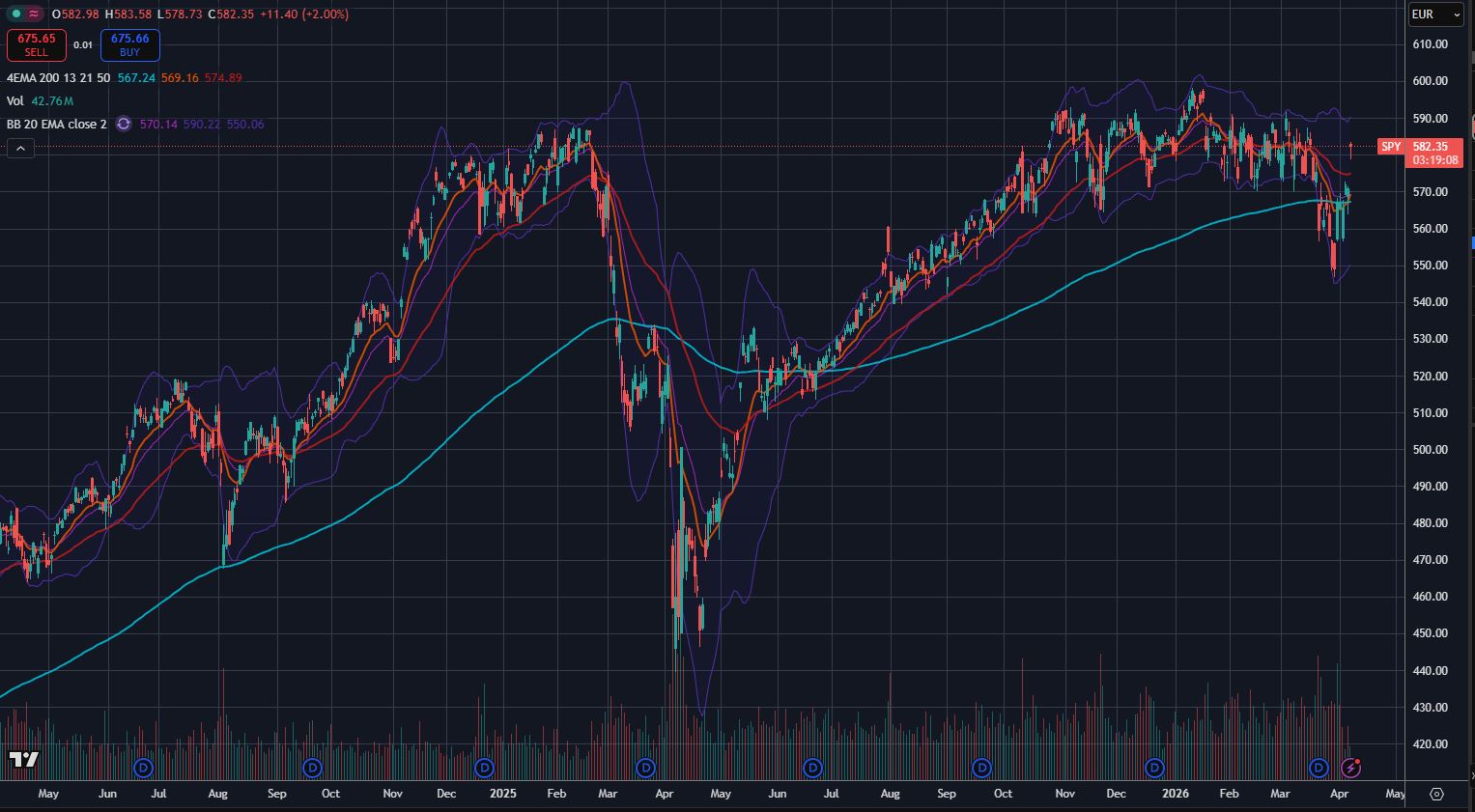1475x812 pixels.
Task: Click the Feb label right after 2025
Action: [556, 794]
